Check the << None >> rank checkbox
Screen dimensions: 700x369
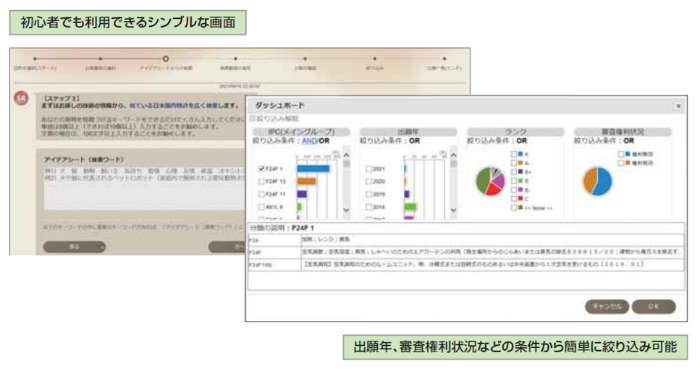pyautogui.click(x=514, y=207)
